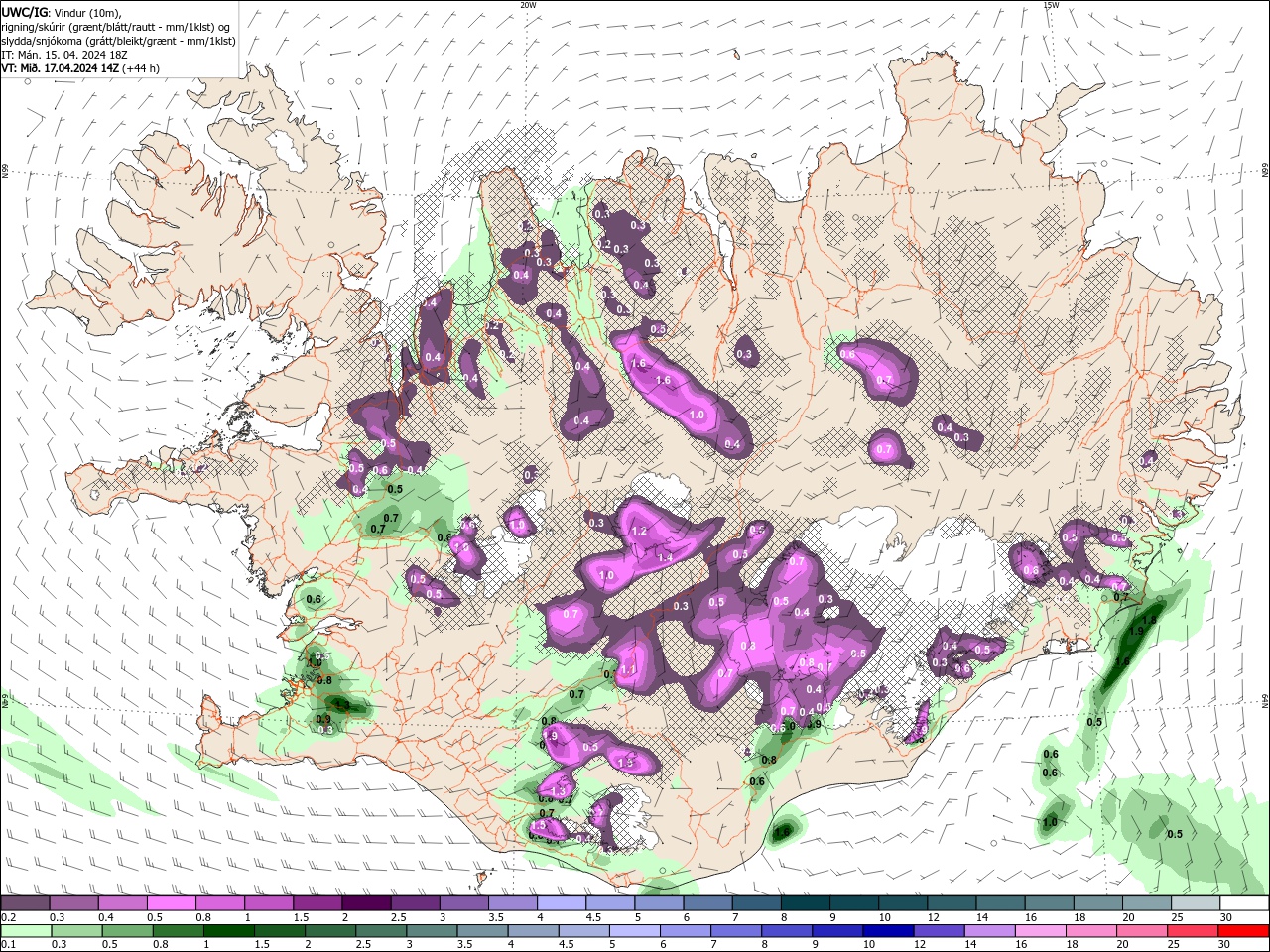1270x952 pixels.
Task: Select the '1.4' snow value in central Iceland
Action: (x=665, y=558)
